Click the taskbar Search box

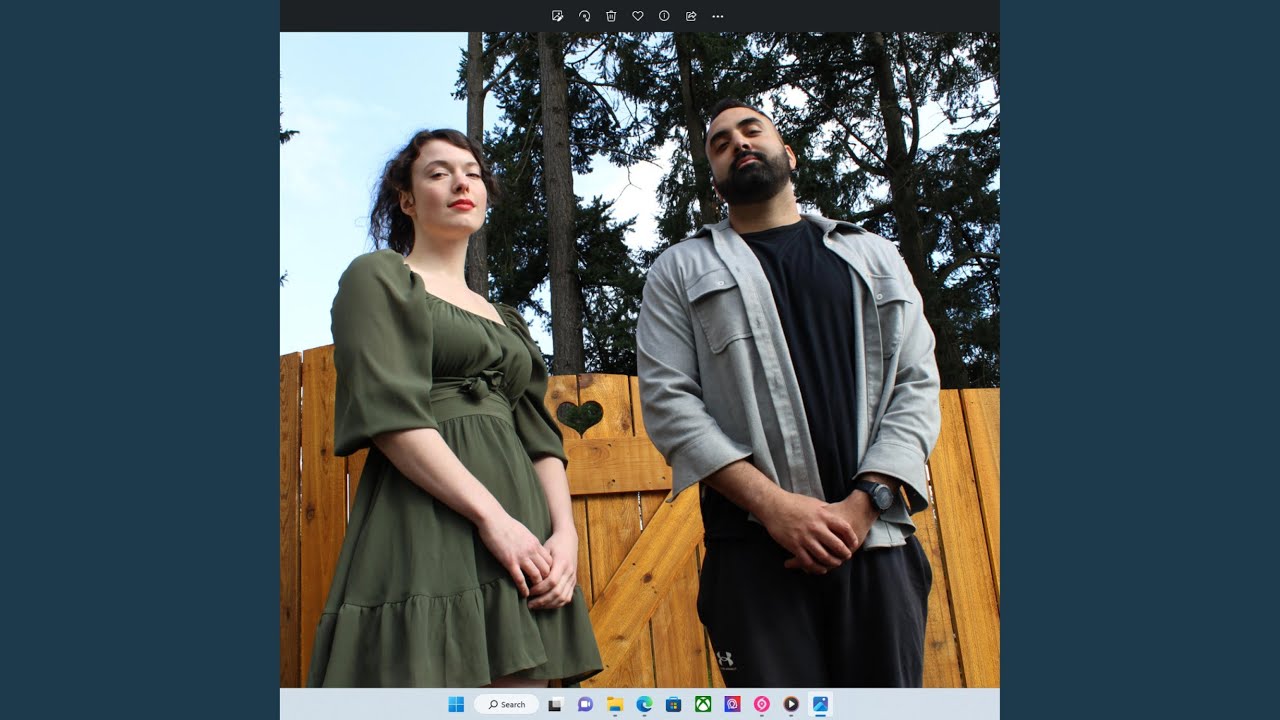point(506,704)
